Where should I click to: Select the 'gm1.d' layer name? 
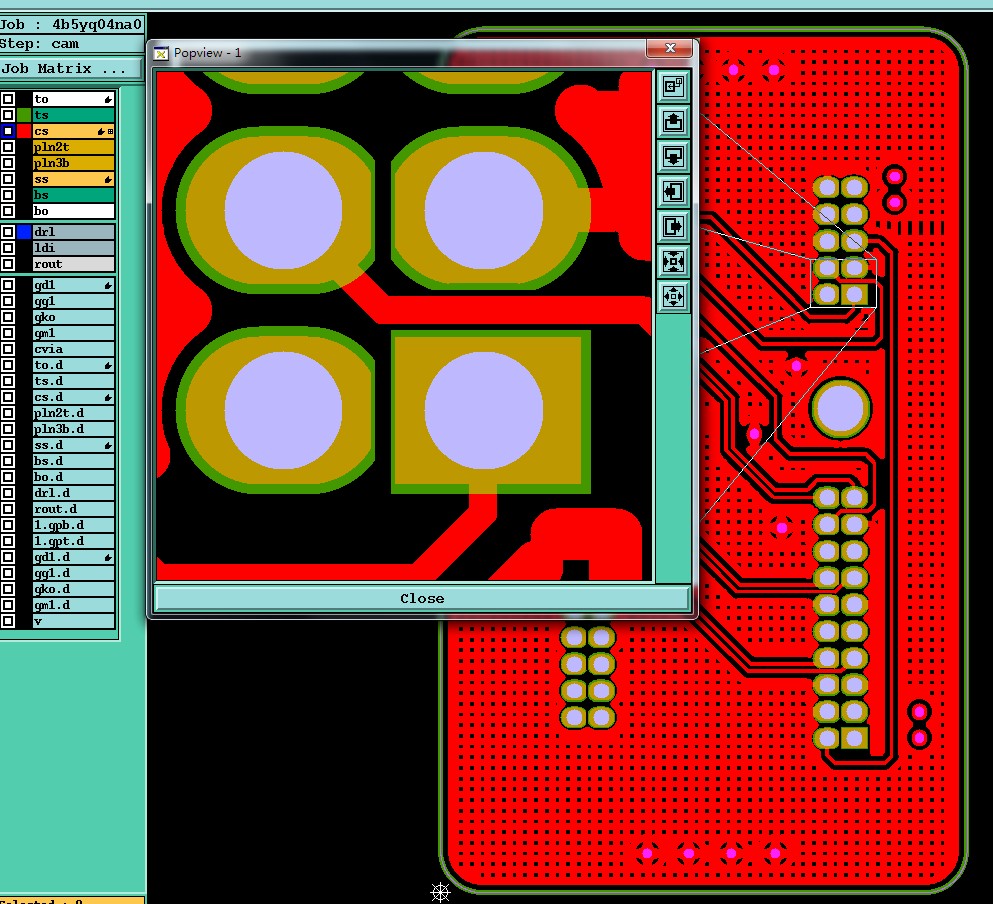(x=73, y=605)
